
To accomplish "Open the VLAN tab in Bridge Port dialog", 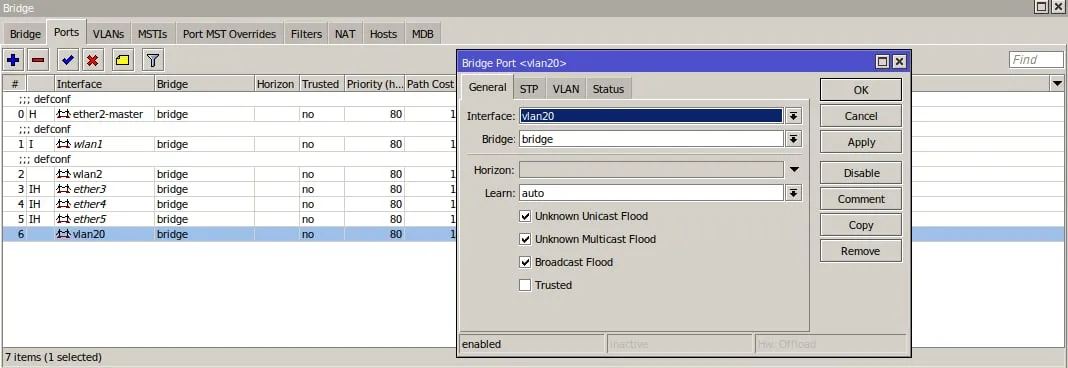I will [566, 89].
